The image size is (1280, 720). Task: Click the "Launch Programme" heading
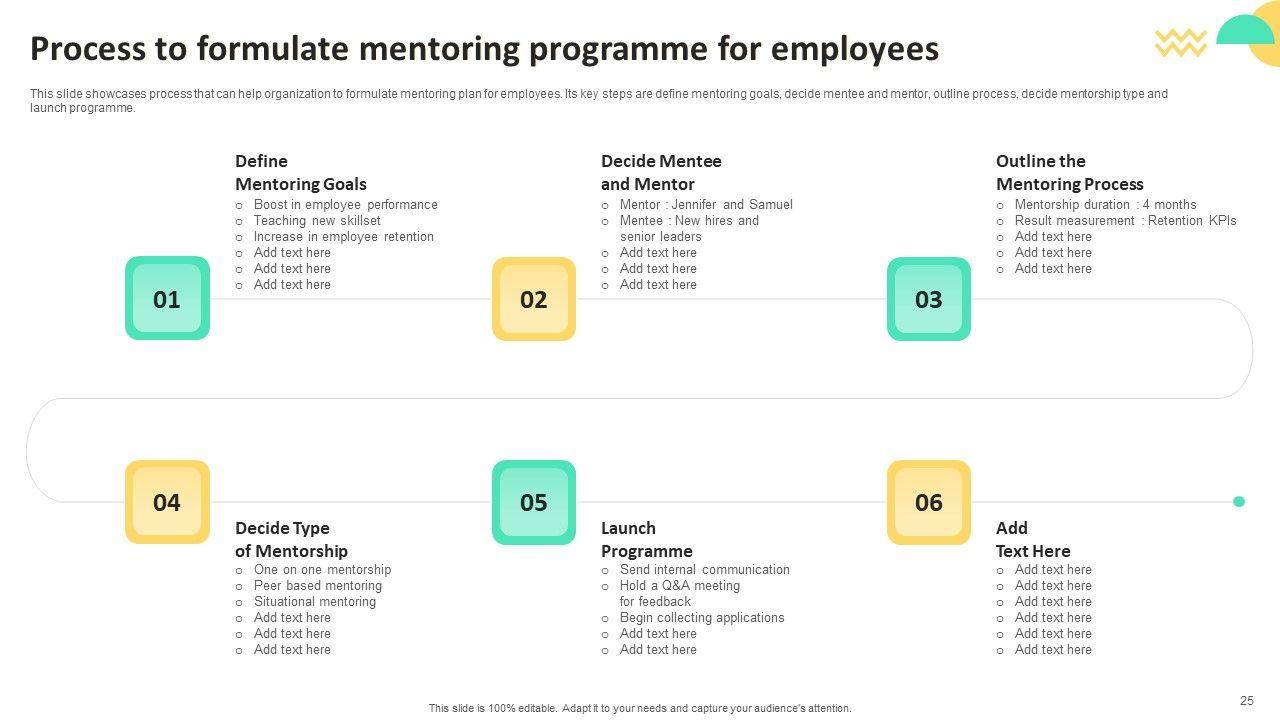pos(646,539)
